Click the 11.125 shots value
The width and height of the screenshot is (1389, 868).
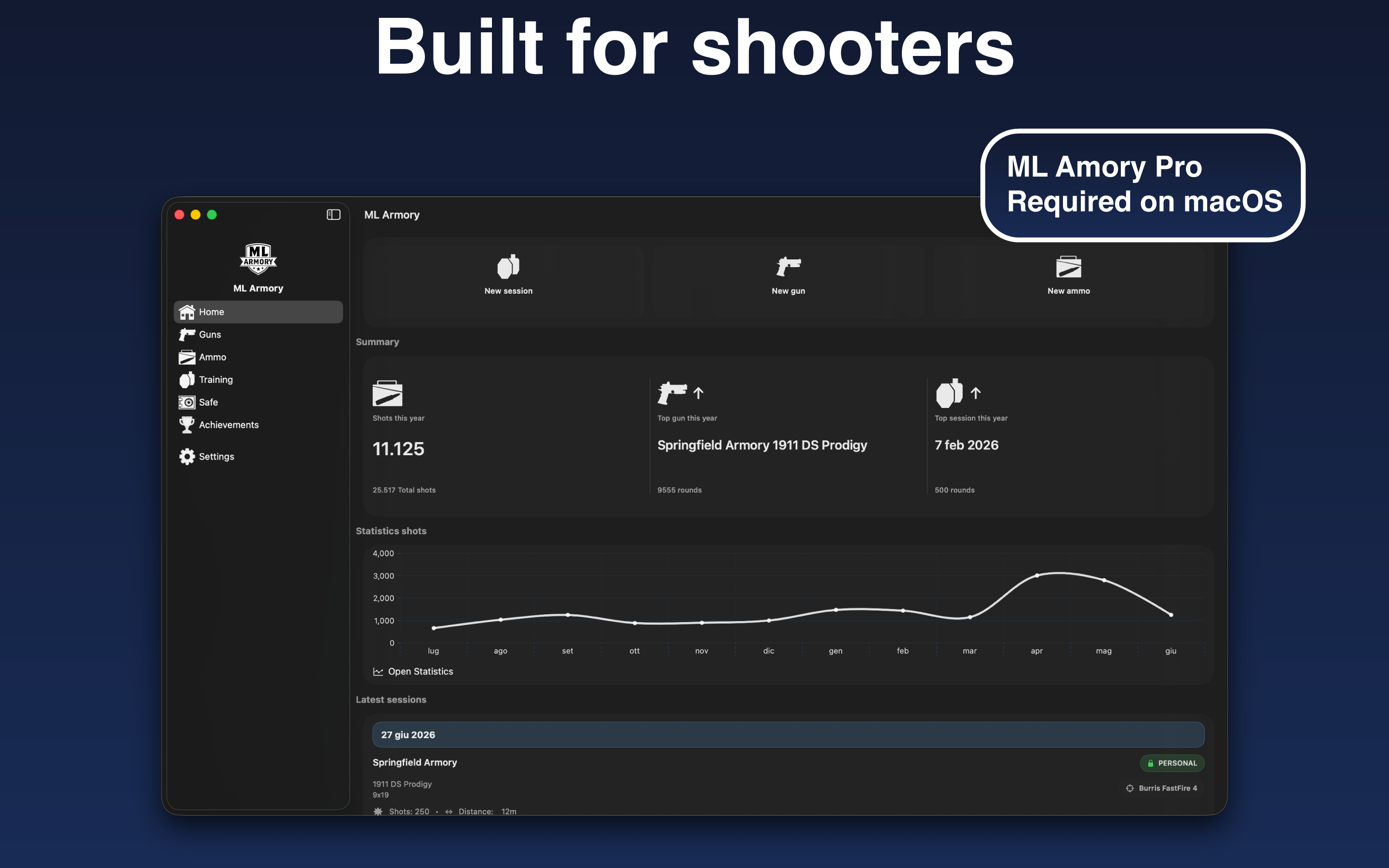click(x=398, y=449)
